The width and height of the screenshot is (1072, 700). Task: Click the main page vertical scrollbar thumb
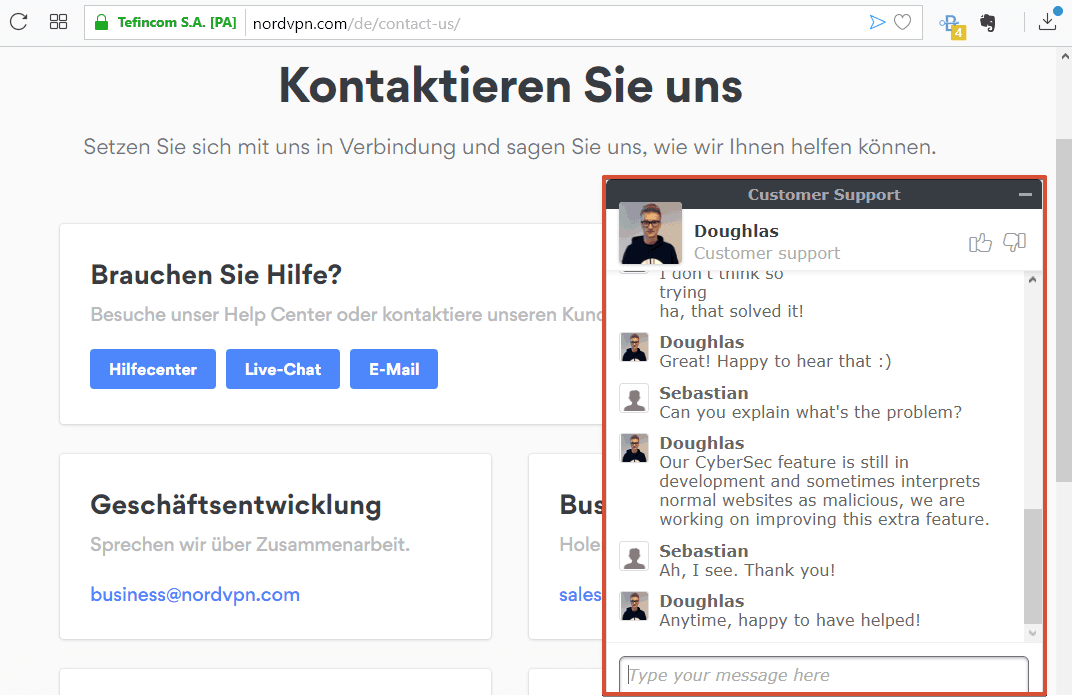[x=1064, y=310]
